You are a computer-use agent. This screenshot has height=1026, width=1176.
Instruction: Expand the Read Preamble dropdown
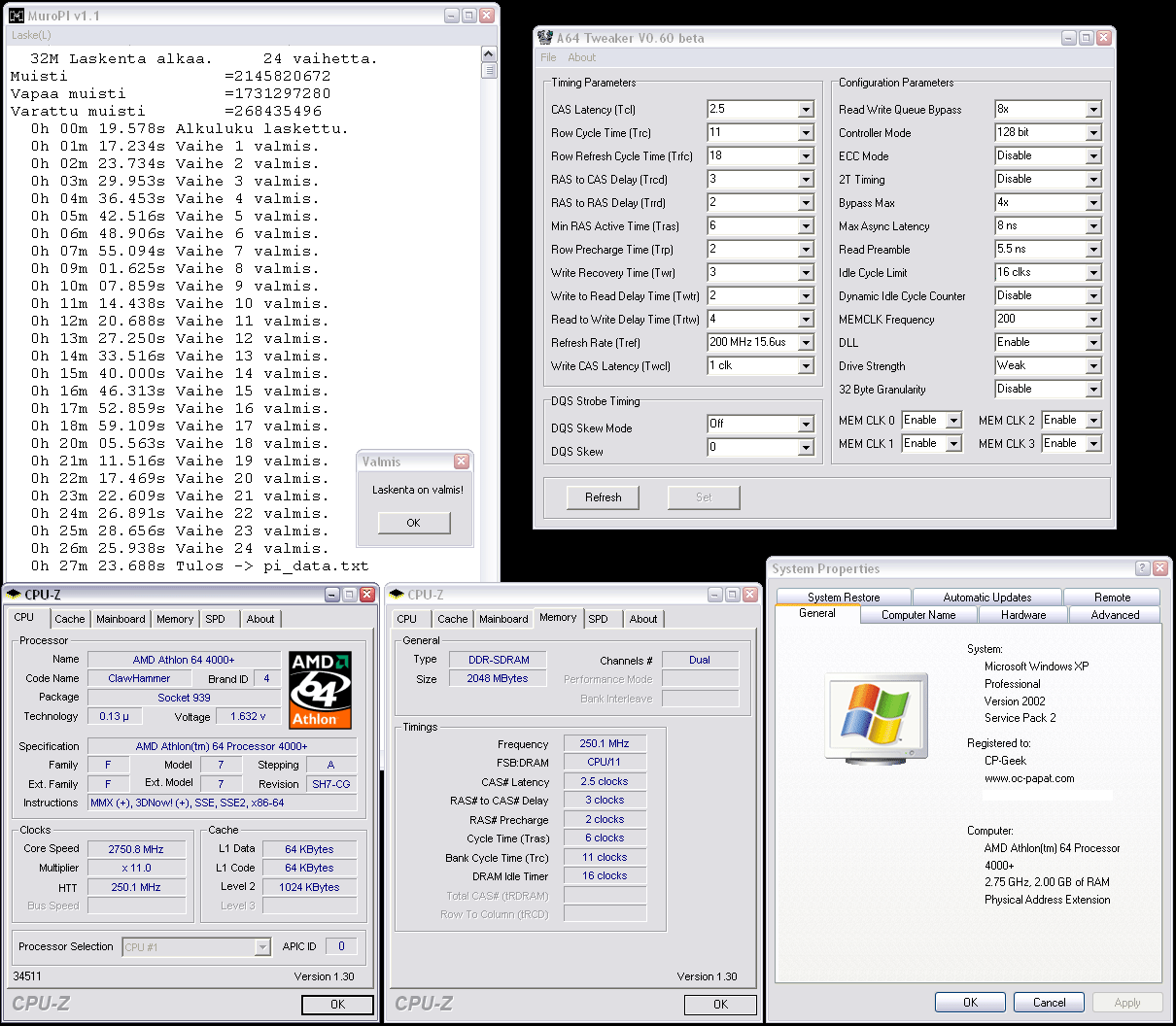point(1093,250)
